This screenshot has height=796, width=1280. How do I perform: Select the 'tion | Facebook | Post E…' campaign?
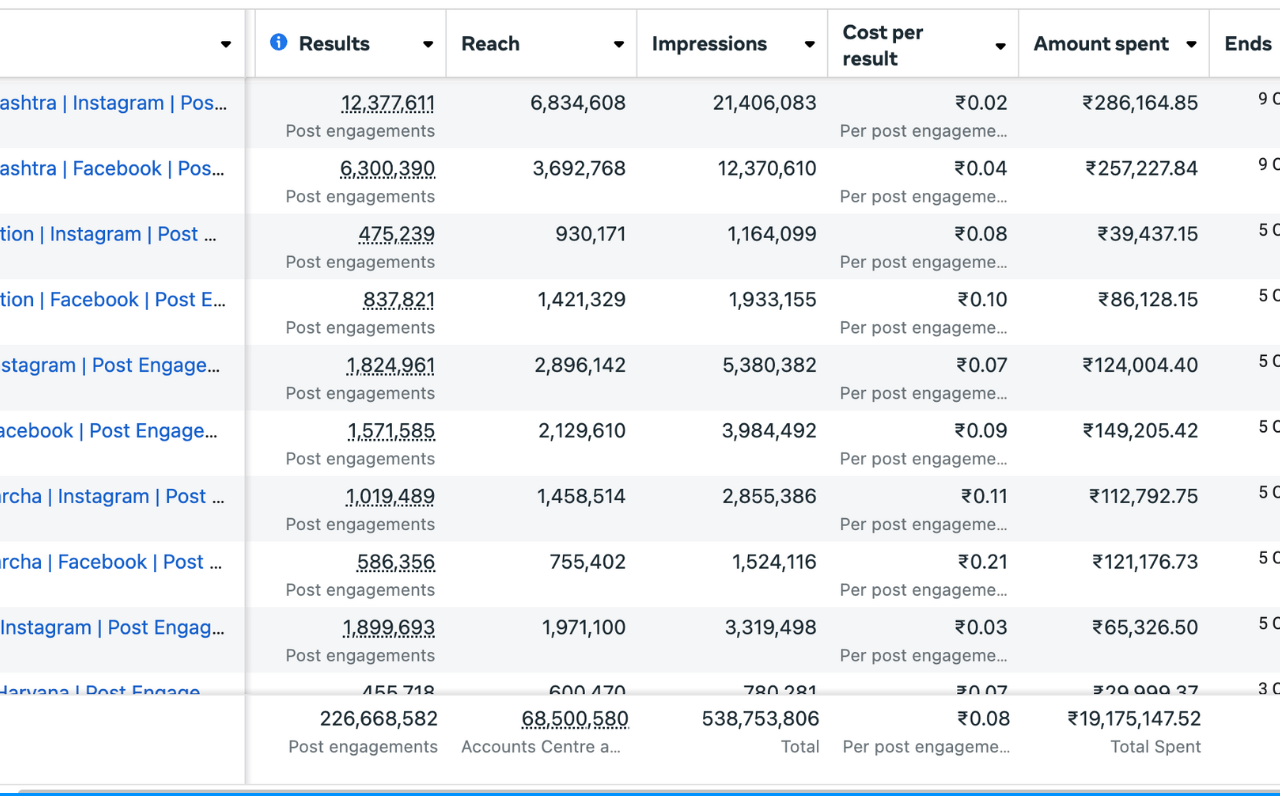tap(112, 300)
